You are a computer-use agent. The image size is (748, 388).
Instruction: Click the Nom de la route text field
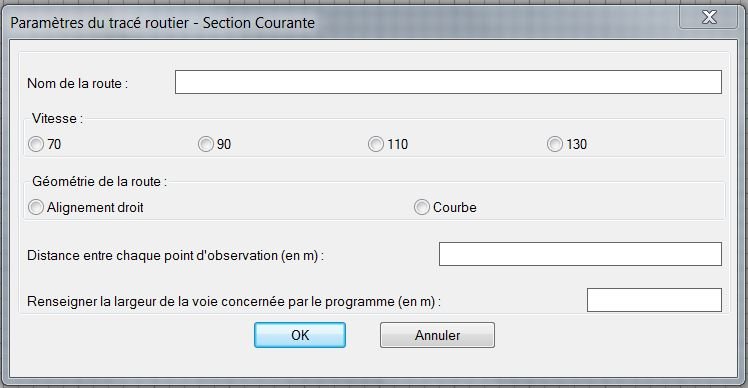pos(448,82)
